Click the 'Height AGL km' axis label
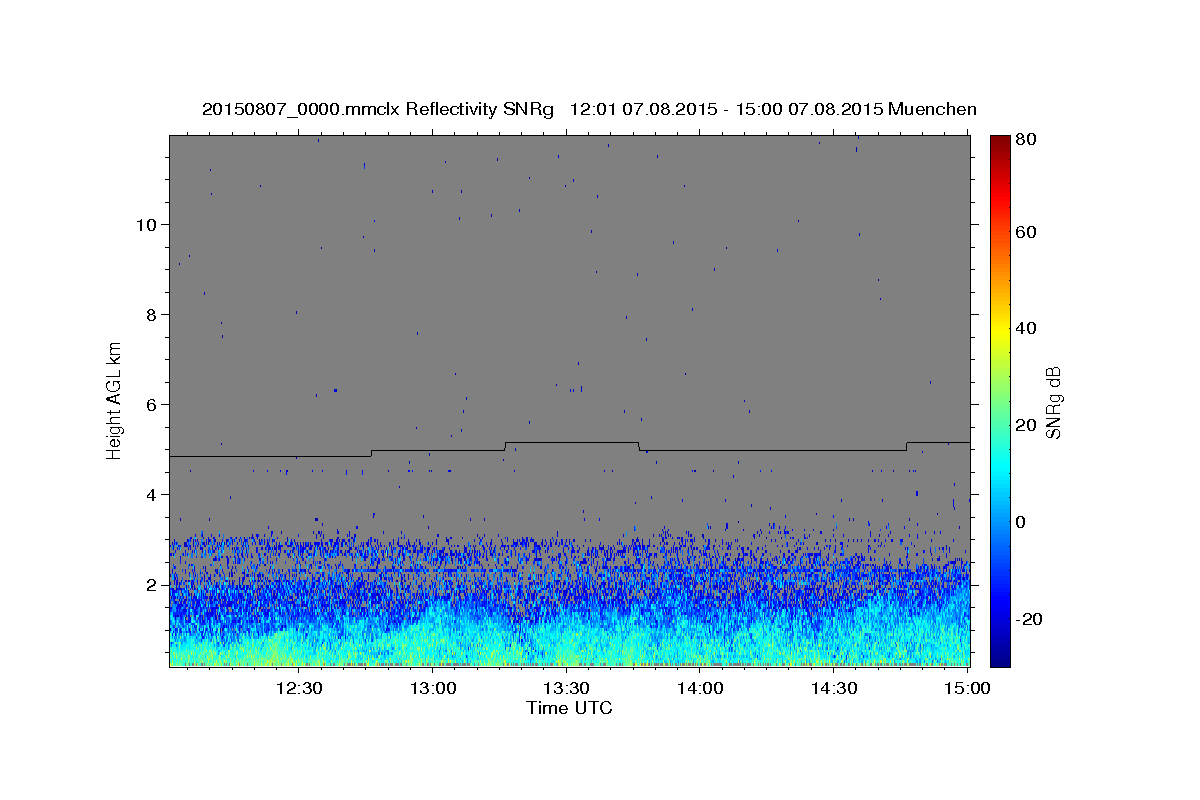The width and height of the screenshot is (1200, 800). 115,400
